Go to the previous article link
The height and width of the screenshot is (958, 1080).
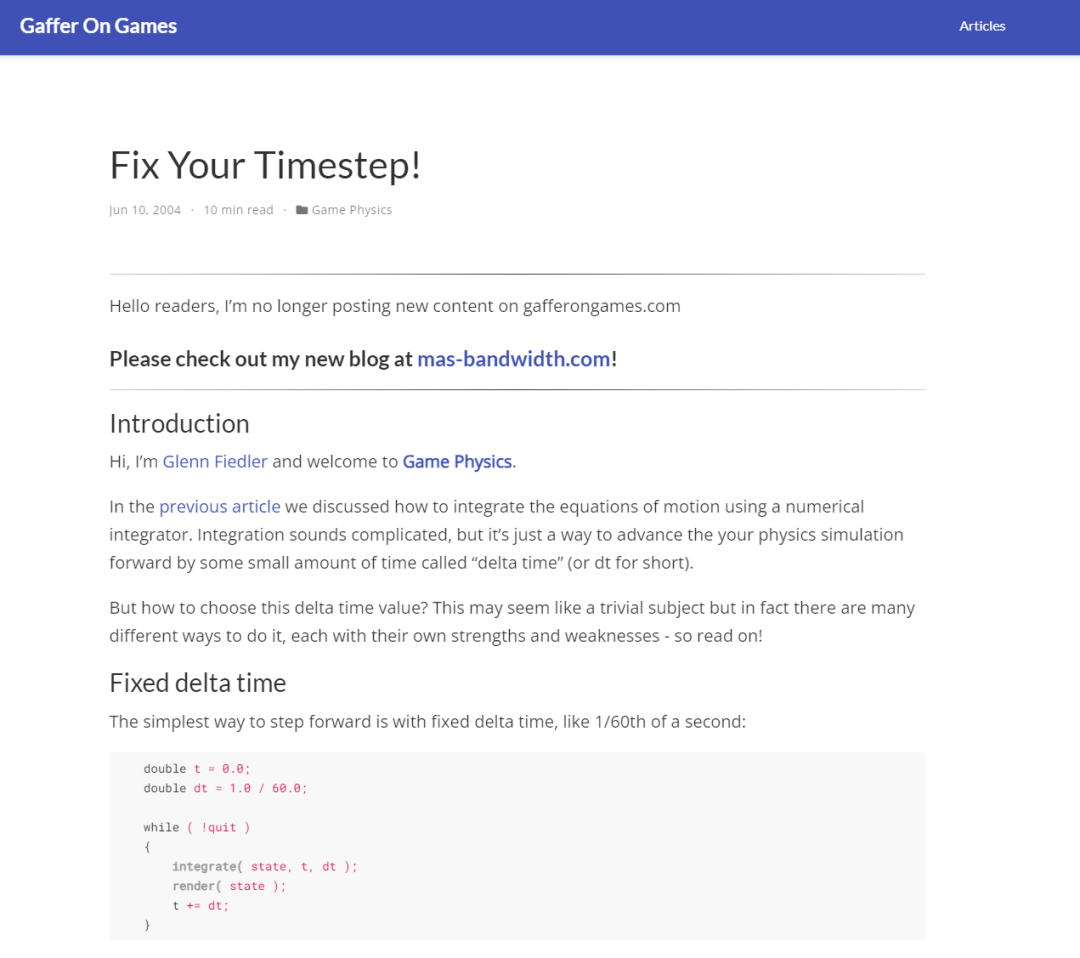tap(220, 506)
